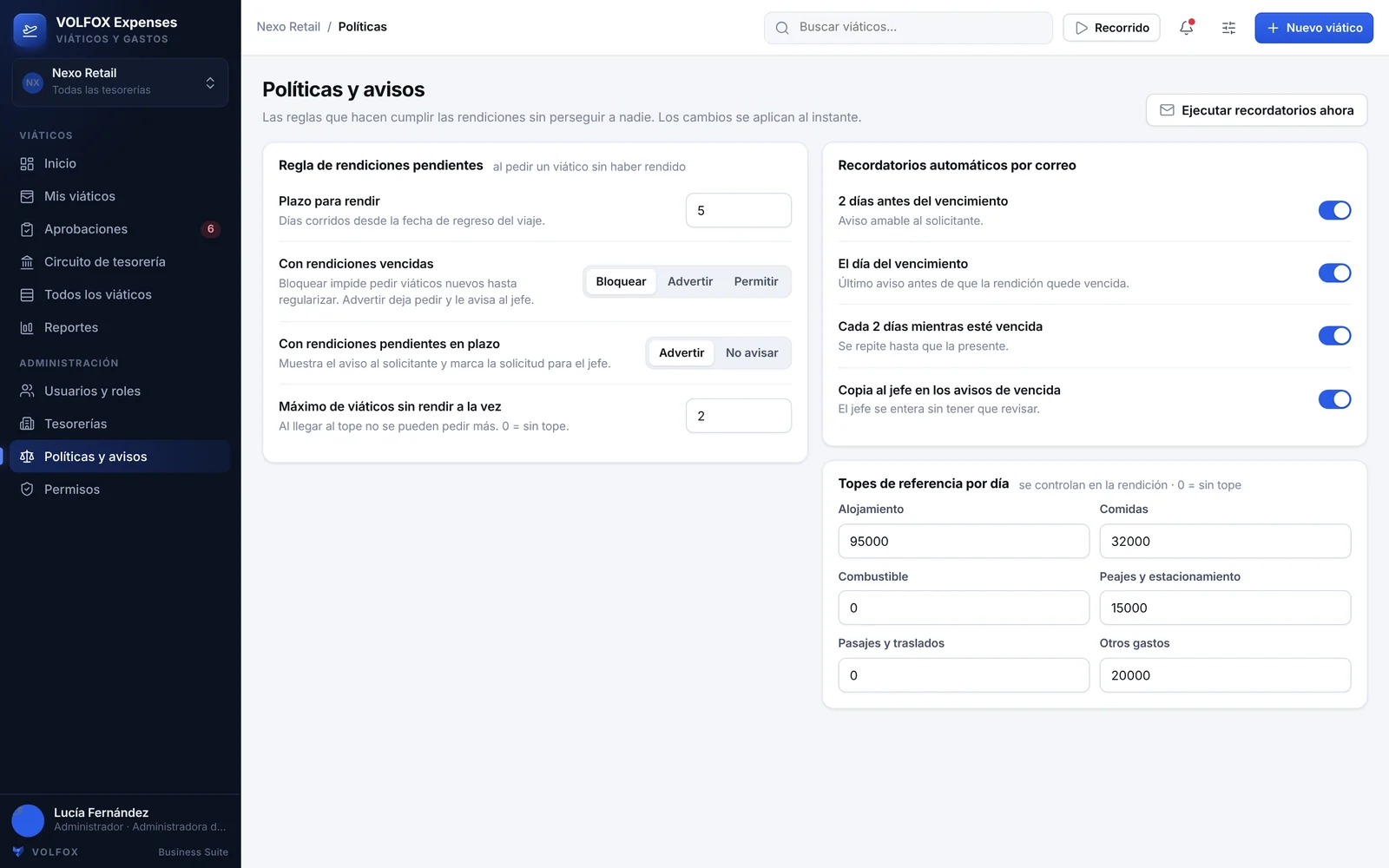This screenshot has width=1389, height=868.
Task: Select Permitir for rendiciones vencidas
Action: click(x=756, y=281)
